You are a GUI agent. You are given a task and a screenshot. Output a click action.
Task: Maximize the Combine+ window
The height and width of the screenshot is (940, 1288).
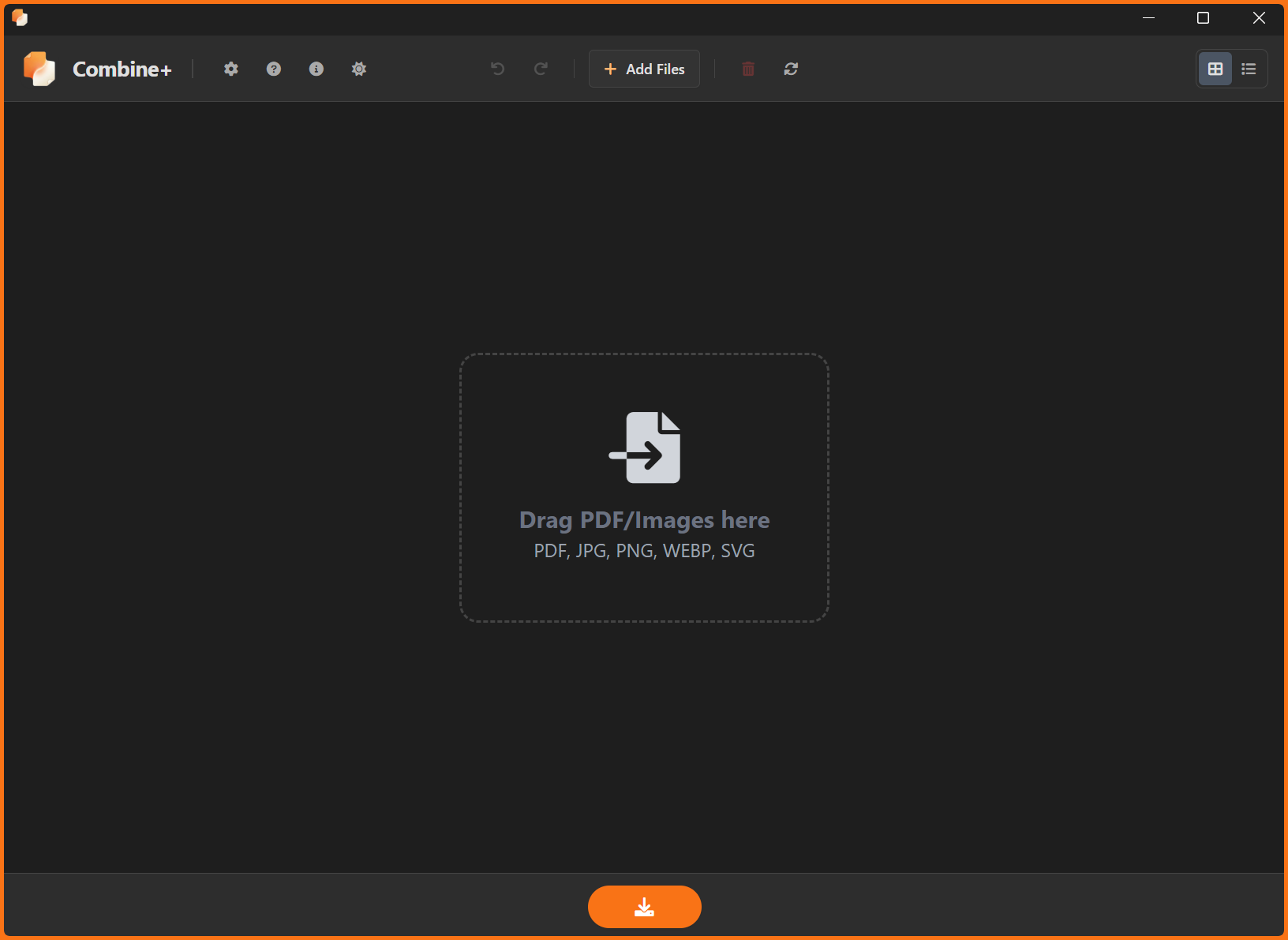(x=1204, y=17)
